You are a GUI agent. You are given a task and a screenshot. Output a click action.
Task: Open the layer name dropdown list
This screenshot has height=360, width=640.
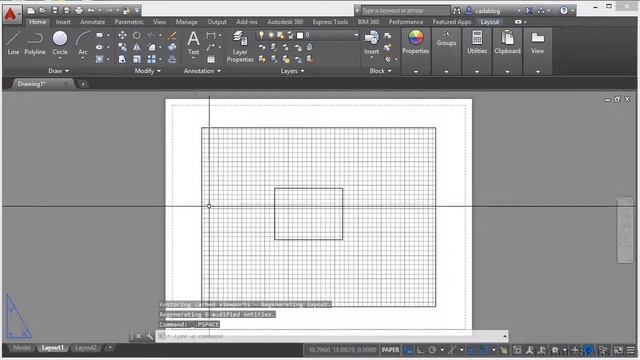coord(356,35)
